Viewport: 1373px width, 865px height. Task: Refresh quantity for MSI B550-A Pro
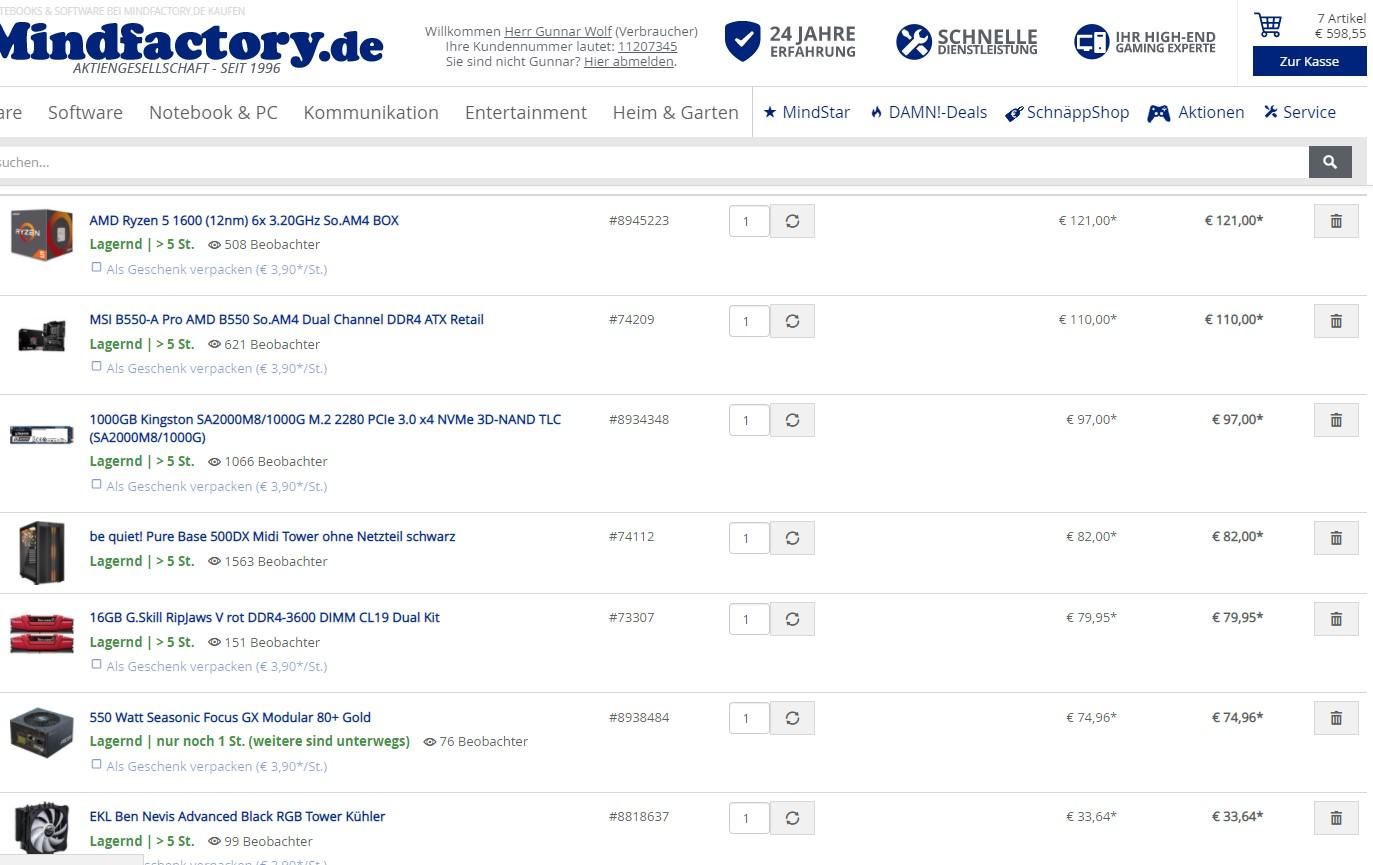coord(792,321)
